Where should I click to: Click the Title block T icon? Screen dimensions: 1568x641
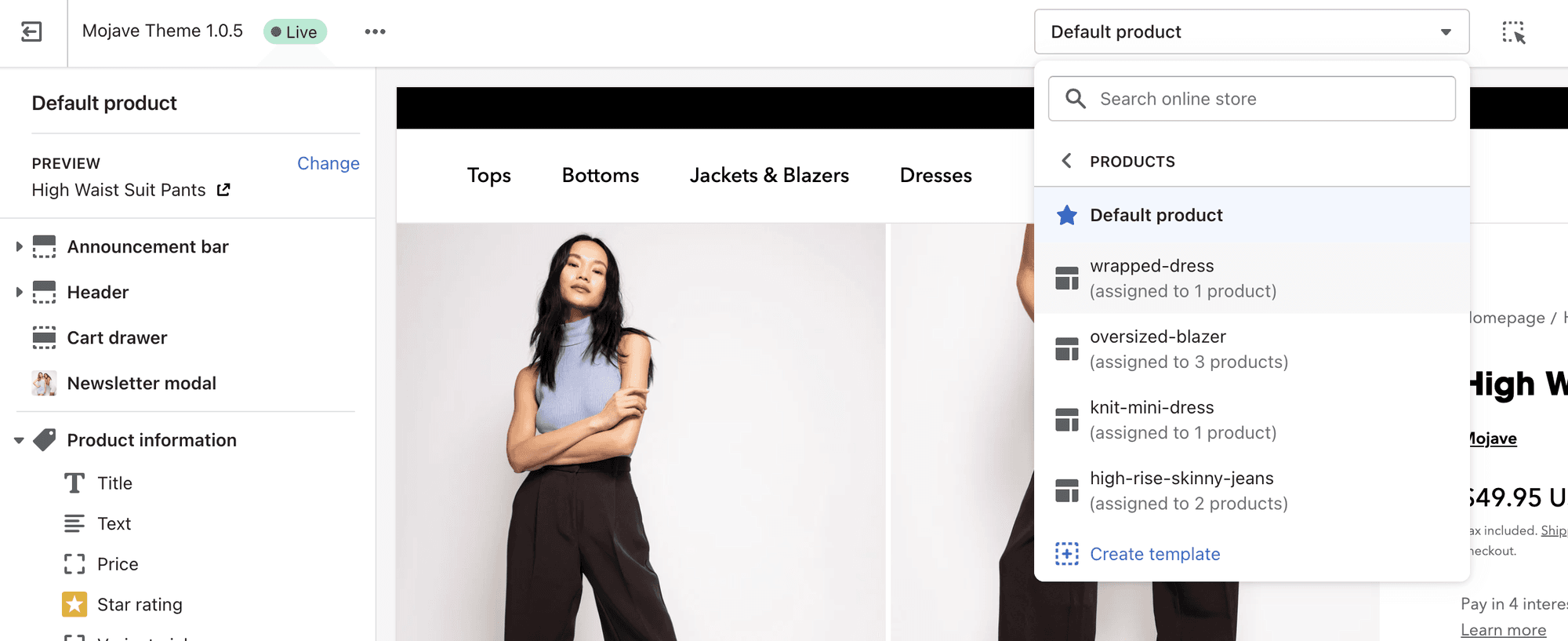[74, 483]
